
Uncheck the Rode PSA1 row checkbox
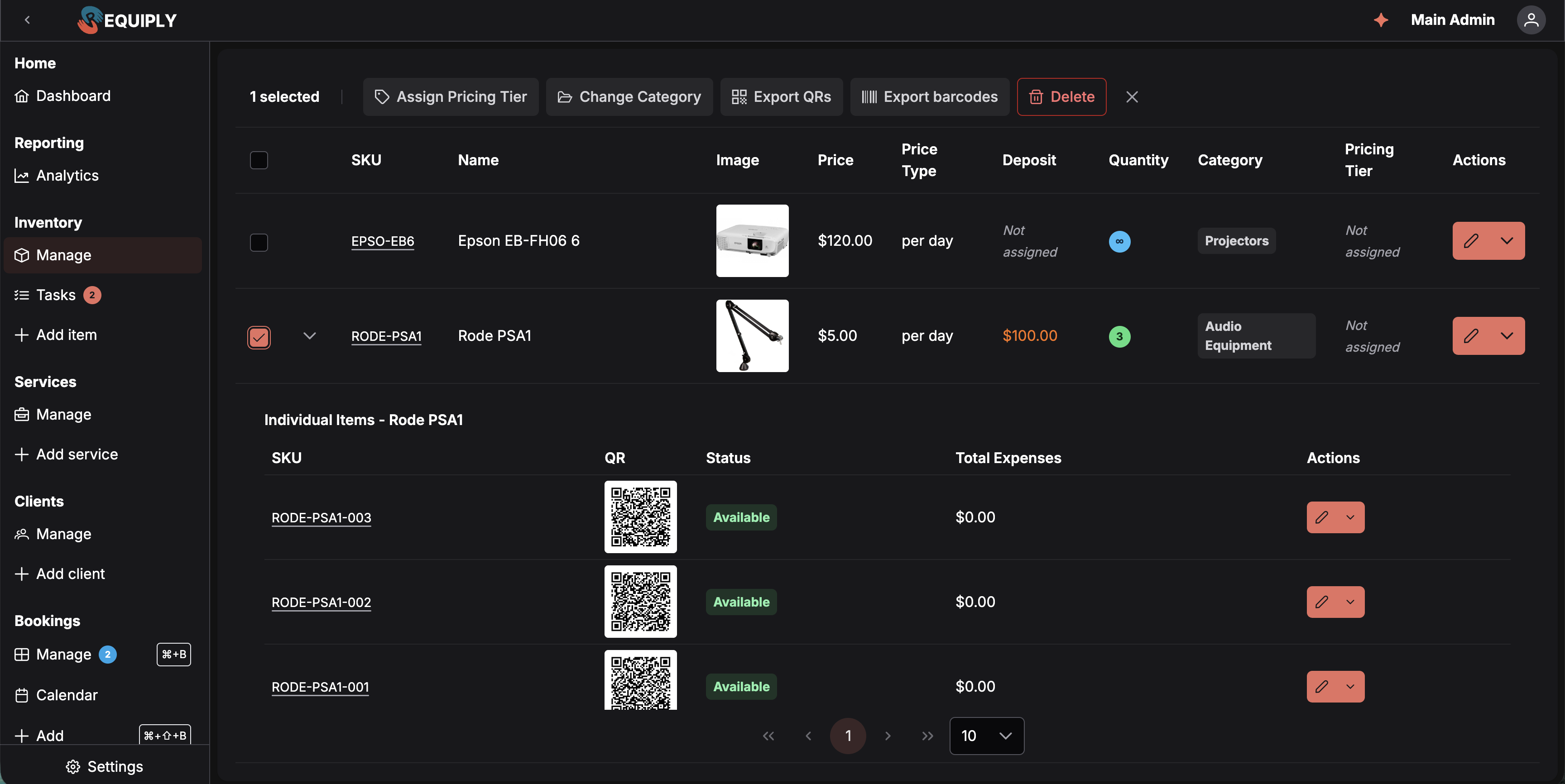click(259, 337)
